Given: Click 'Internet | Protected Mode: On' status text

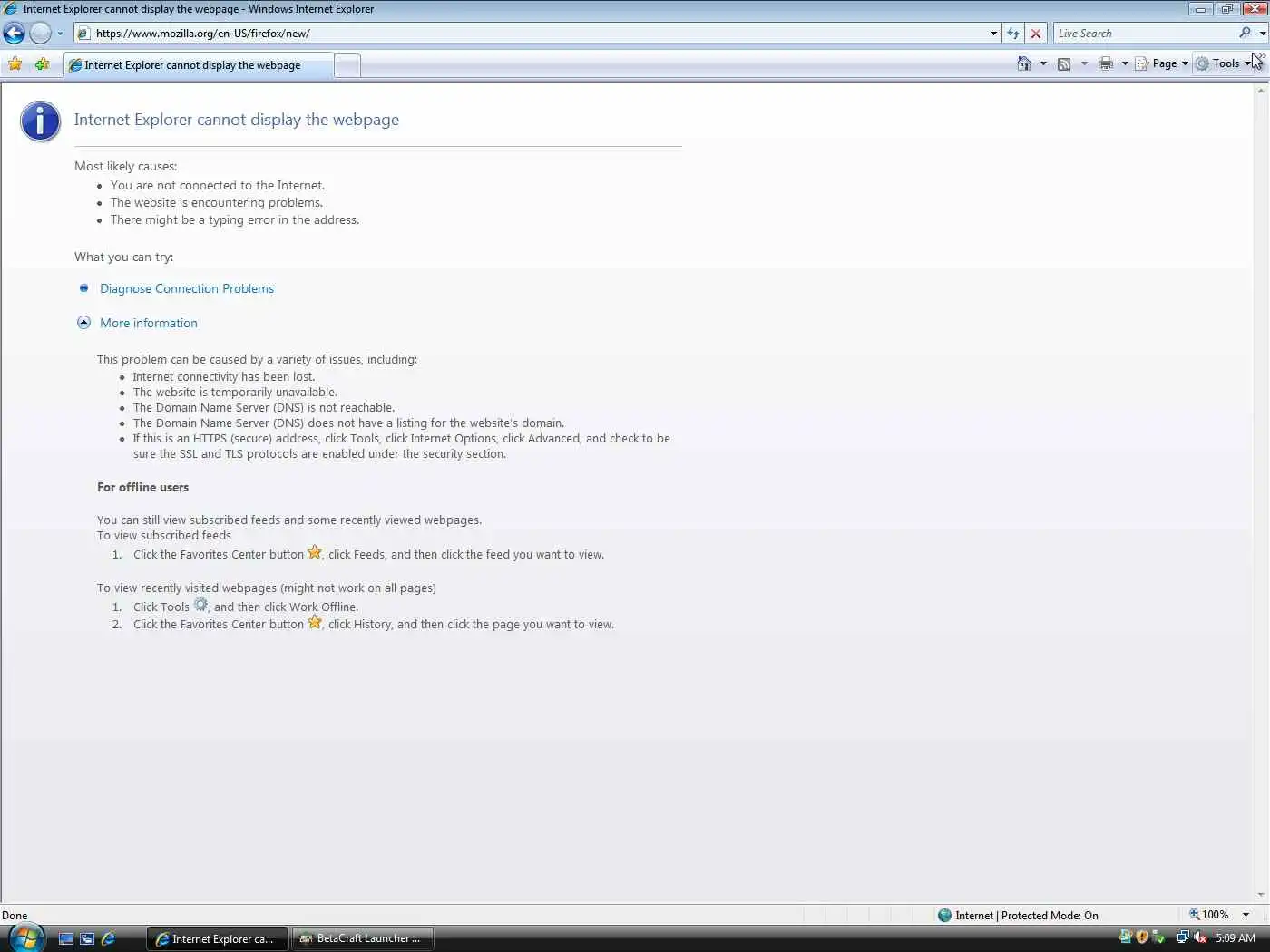Looking at the screenshot, I should tap(1027, 916).
